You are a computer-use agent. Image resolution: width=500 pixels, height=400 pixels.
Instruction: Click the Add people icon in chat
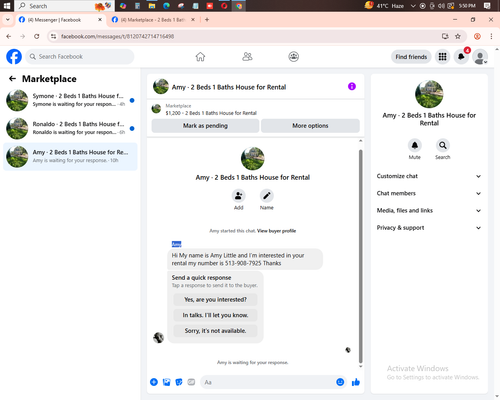click(x=239, y=196)
